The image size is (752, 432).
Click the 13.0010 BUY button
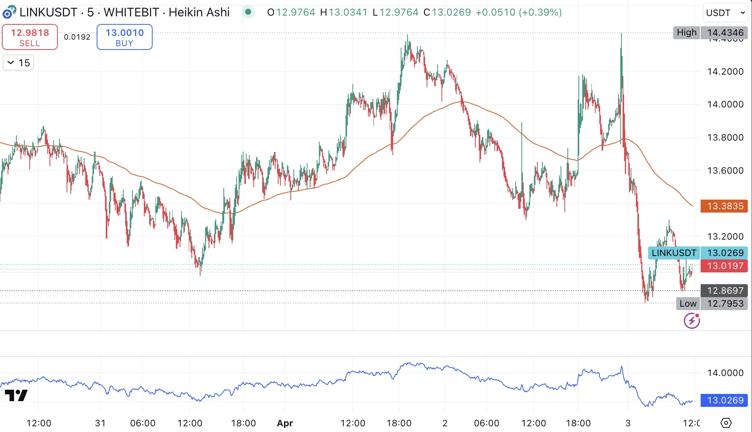coord(125,37)
